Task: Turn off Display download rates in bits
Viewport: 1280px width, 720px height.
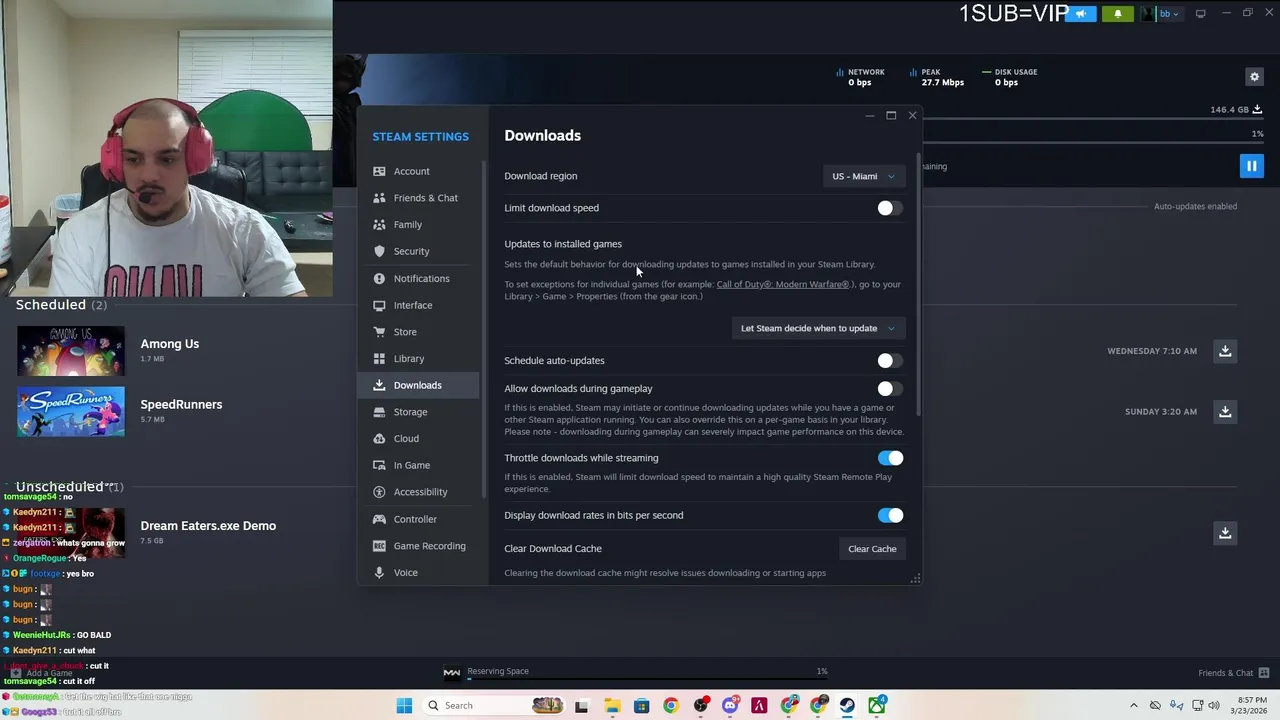Action: click(x=890, y=515)
